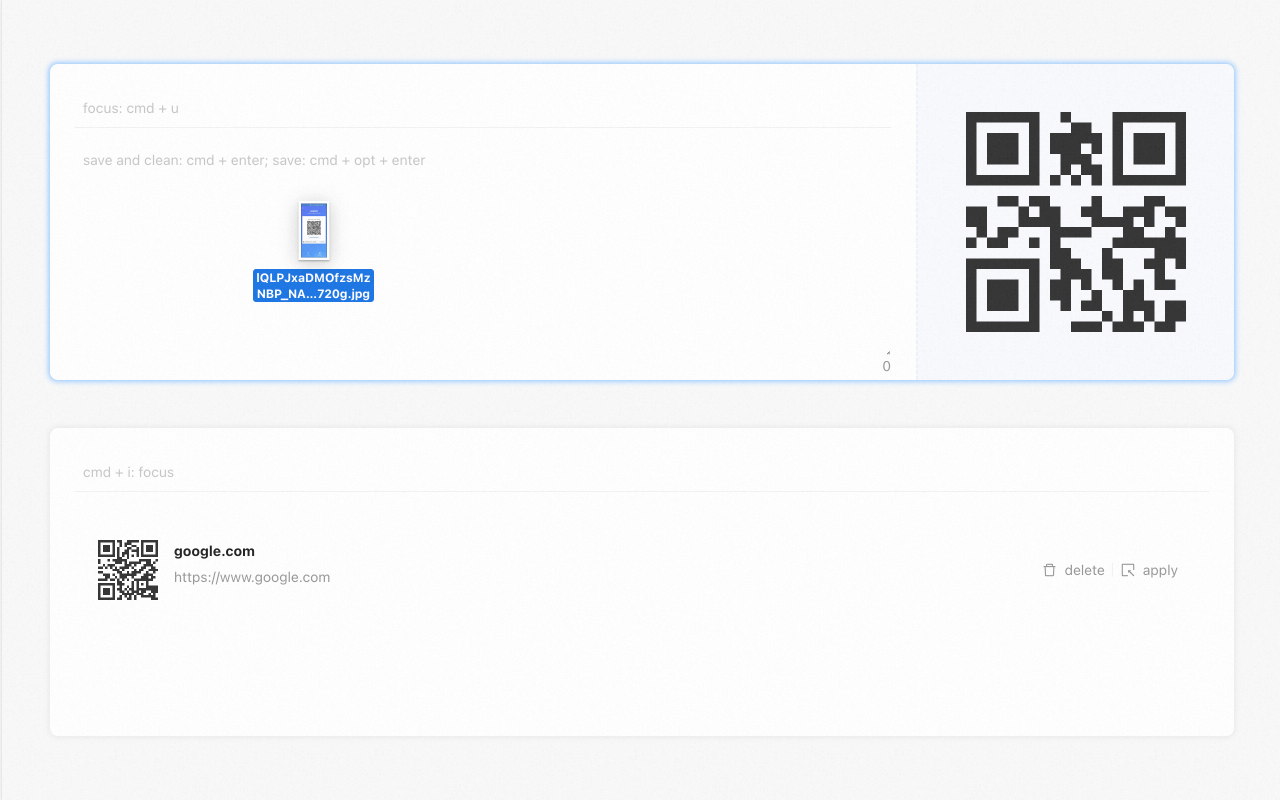Select the highlighted attachment filename label
Screen dimensions: 1280x800
tap(313, 285)
